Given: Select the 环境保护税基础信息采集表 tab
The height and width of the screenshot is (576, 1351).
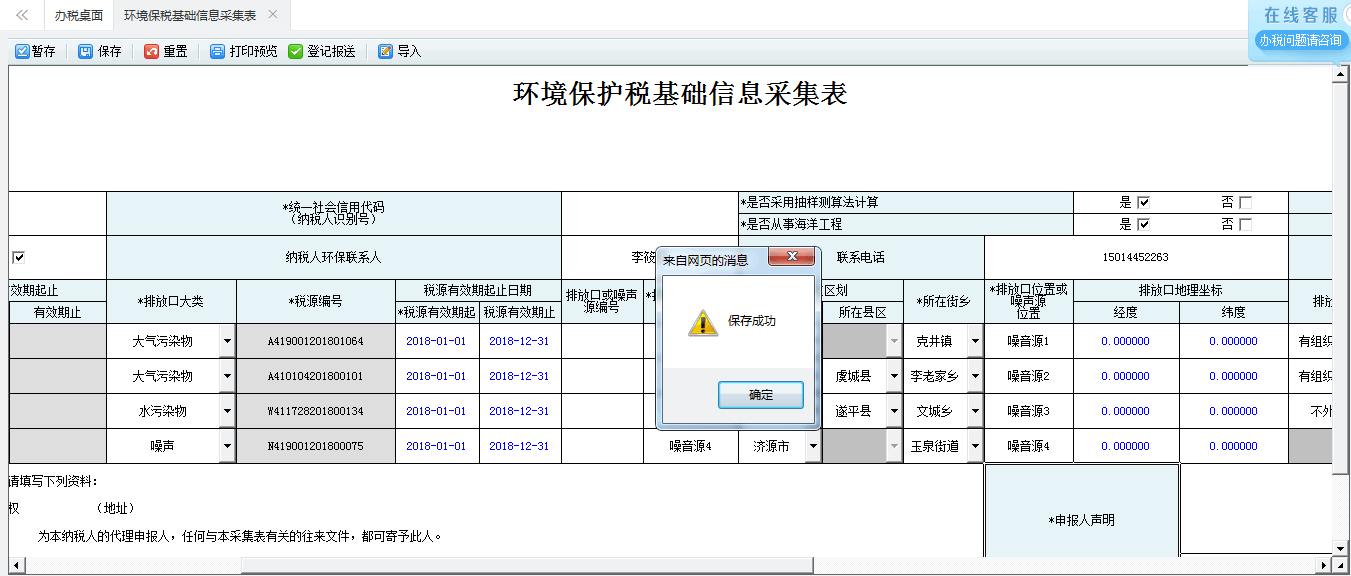Looking at the screenshot, I should 190,15.
